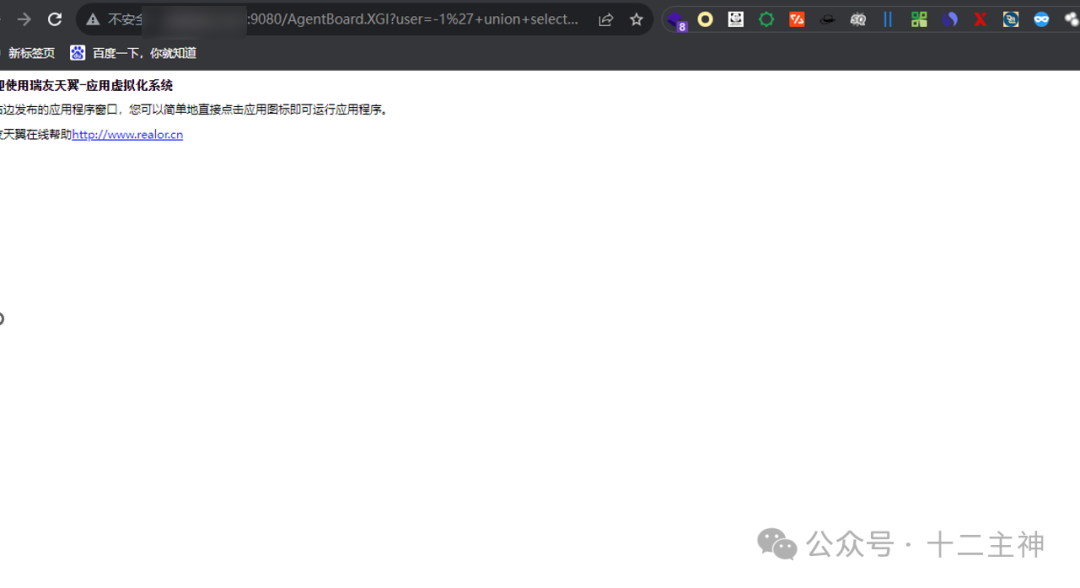Click the green gear-shaped extension icon

(x=767, y=19)
